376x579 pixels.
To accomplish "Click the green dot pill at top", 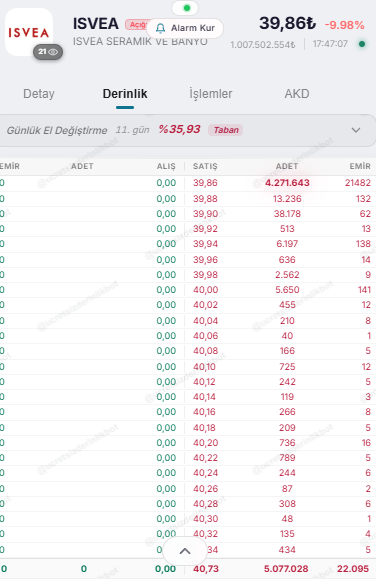I will click(x=185, y=8).
